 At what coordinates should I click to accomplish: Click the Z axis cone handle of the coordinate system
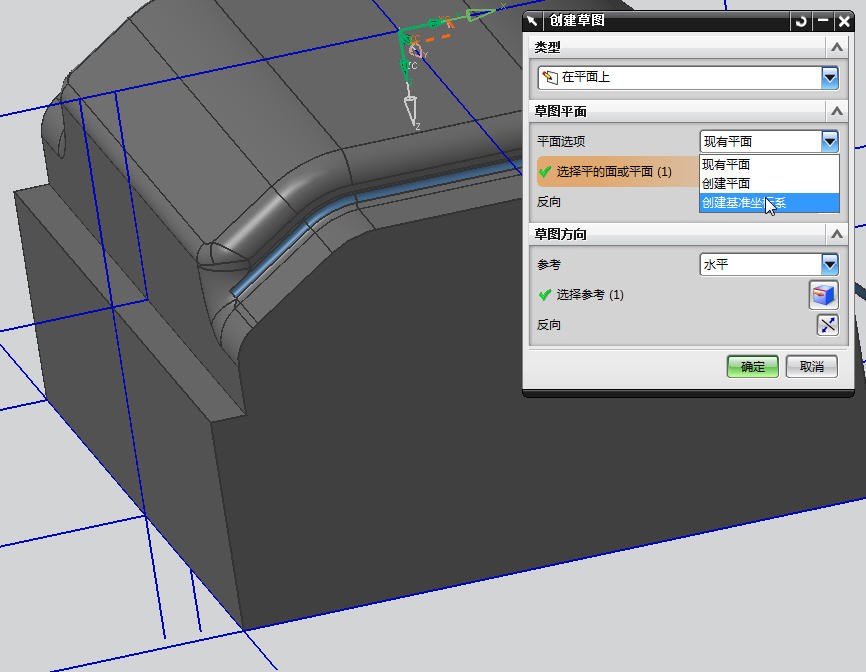[411, 109]
